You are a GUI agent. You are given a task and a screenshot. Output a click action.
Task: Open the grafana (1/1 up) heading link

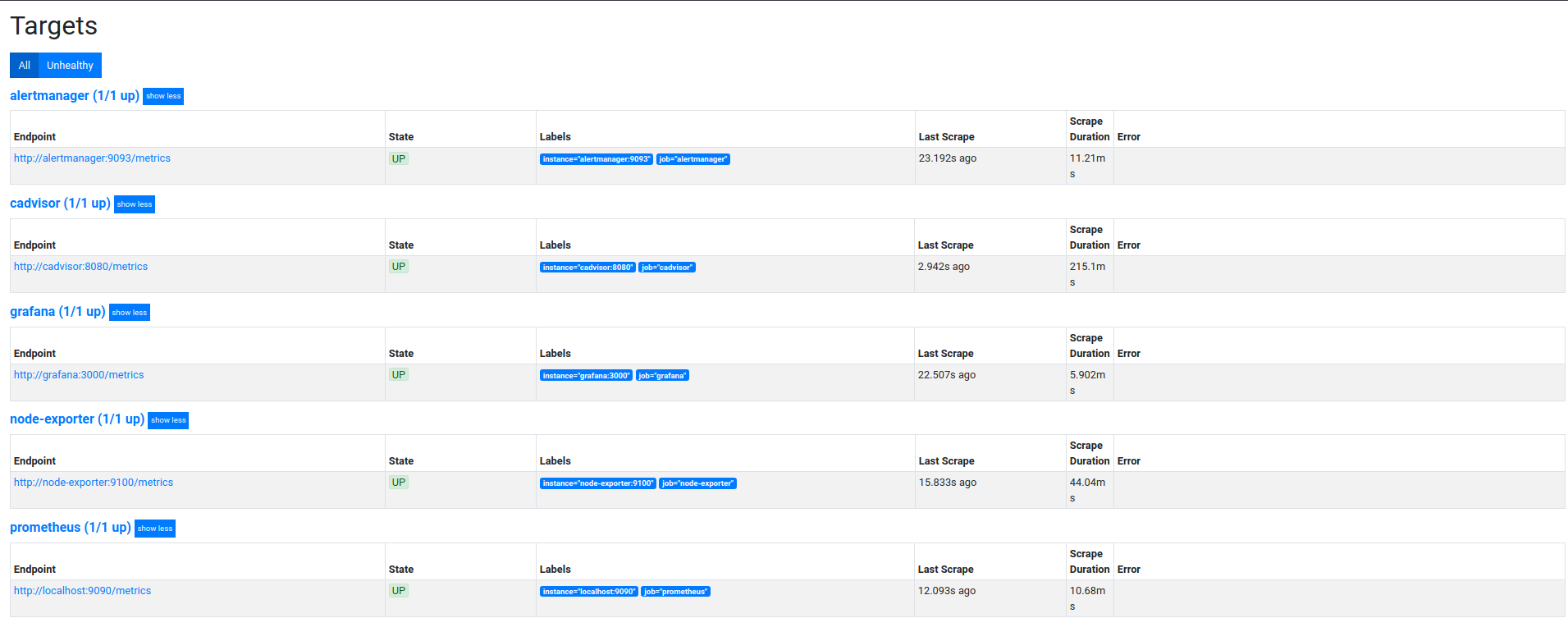pos(57,312)
